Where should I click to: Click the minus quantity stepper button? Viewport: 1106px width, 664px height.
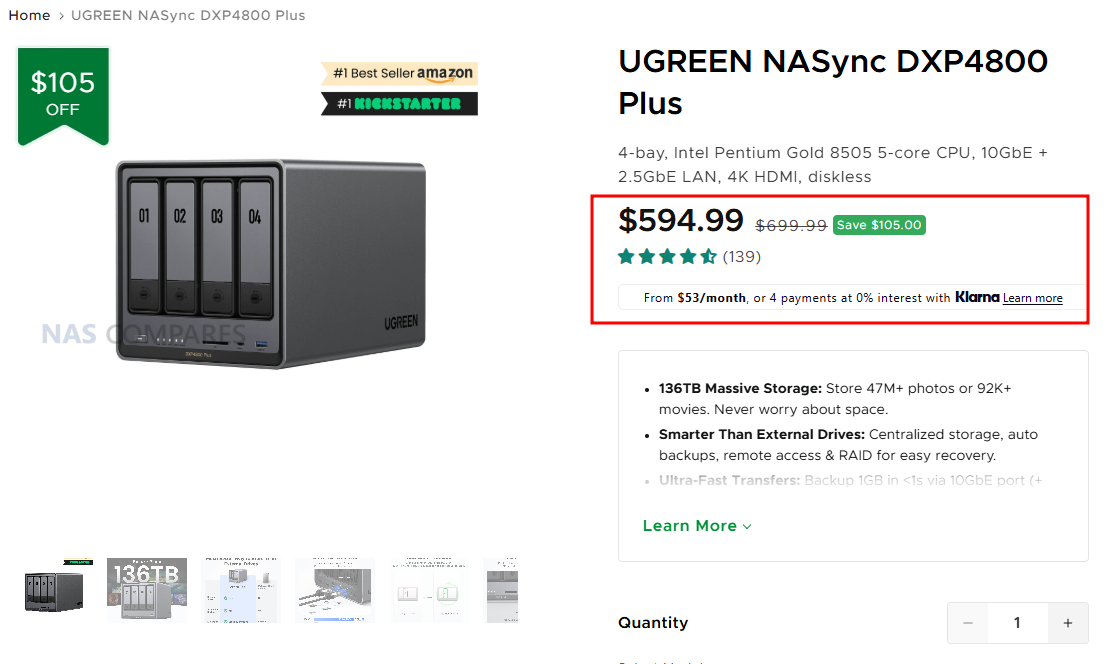click(x=968, y=623)
